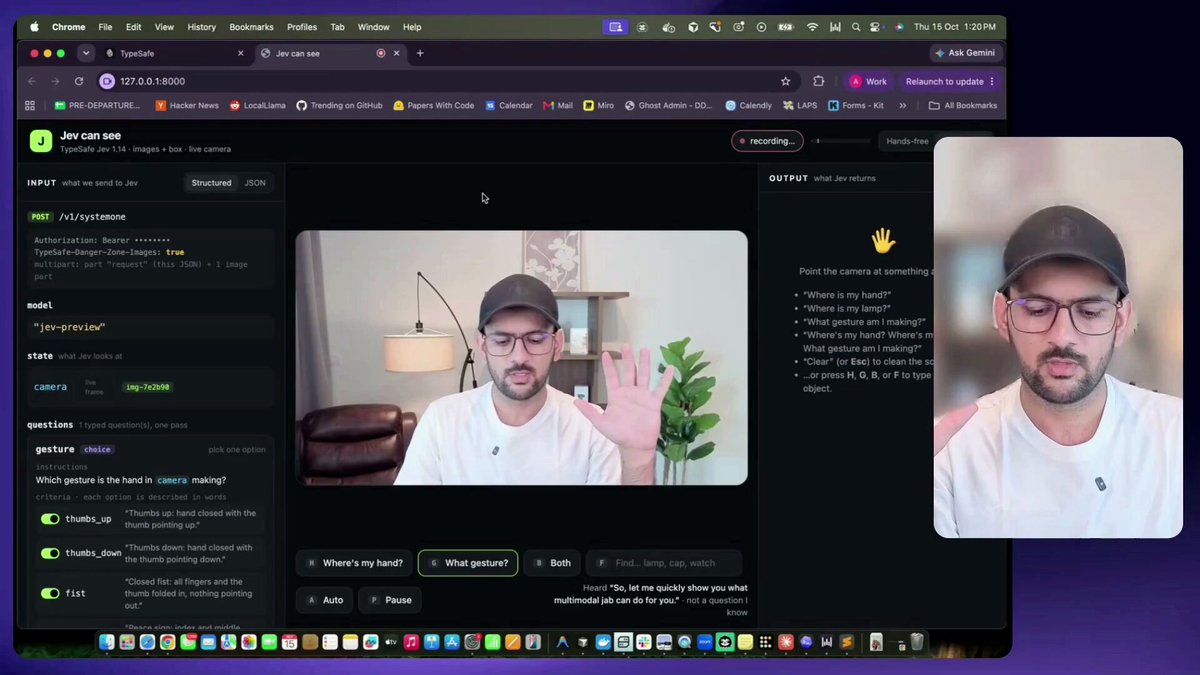Viewport: 1200px width, 675px height.
Task: Open the File menu
Action: click(x=105, y=27)
